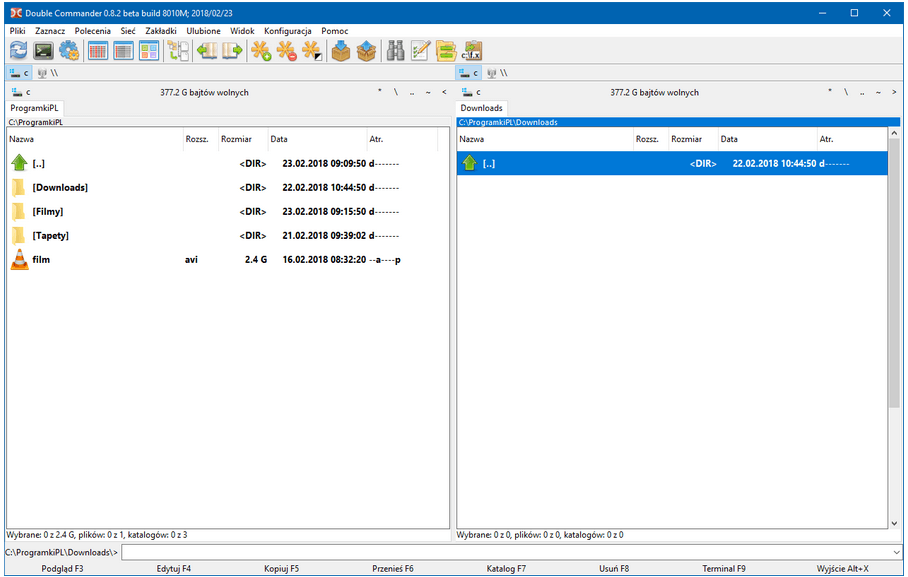Image resolution: width=908 pixels, height=577 pixels.
Task: Open the Polecenia menu
Action: pyautogui.click(x=93, y=31)
